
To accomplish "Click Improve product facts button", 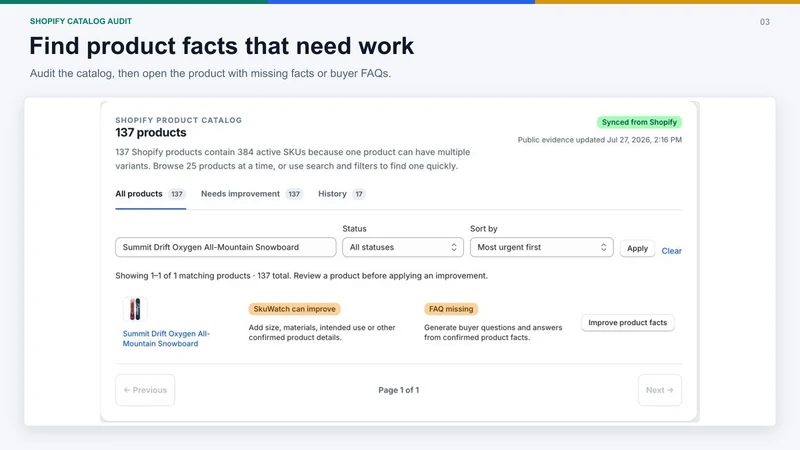I will [x=628, y=323].
